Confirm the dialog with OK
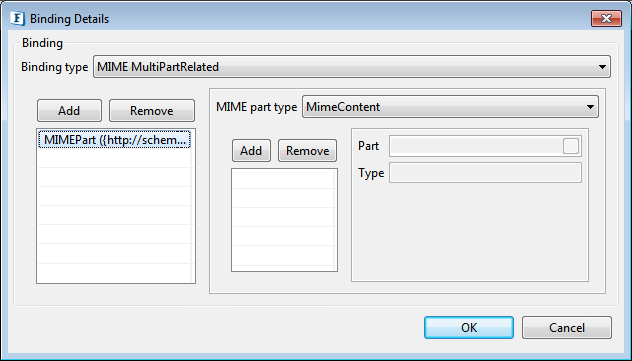Screen dimensions: 632x361 469,328
